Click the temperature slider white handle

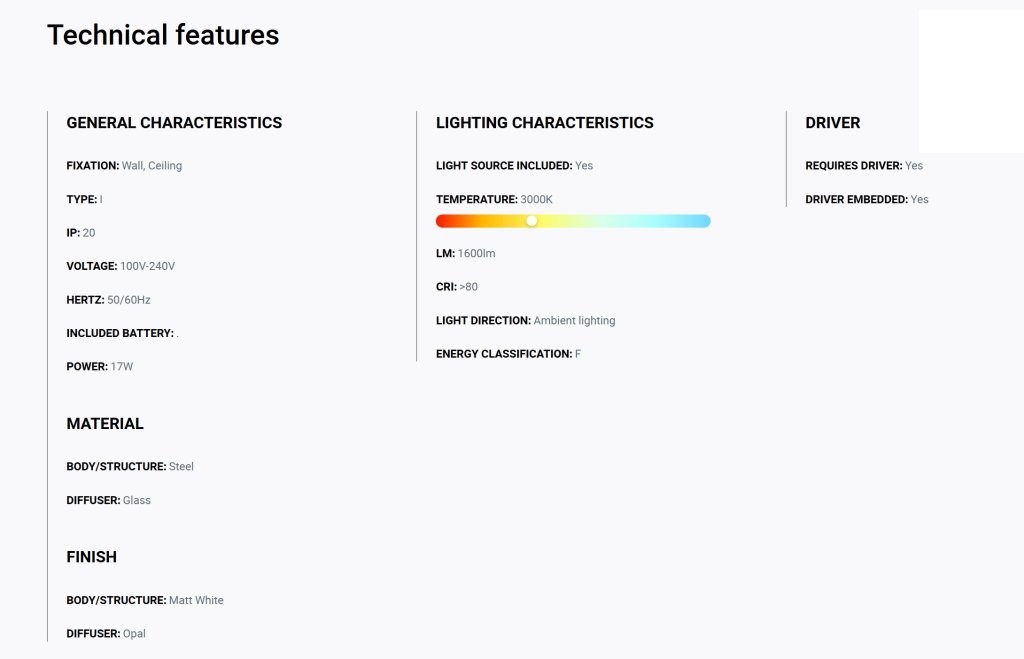coord(532,221)
